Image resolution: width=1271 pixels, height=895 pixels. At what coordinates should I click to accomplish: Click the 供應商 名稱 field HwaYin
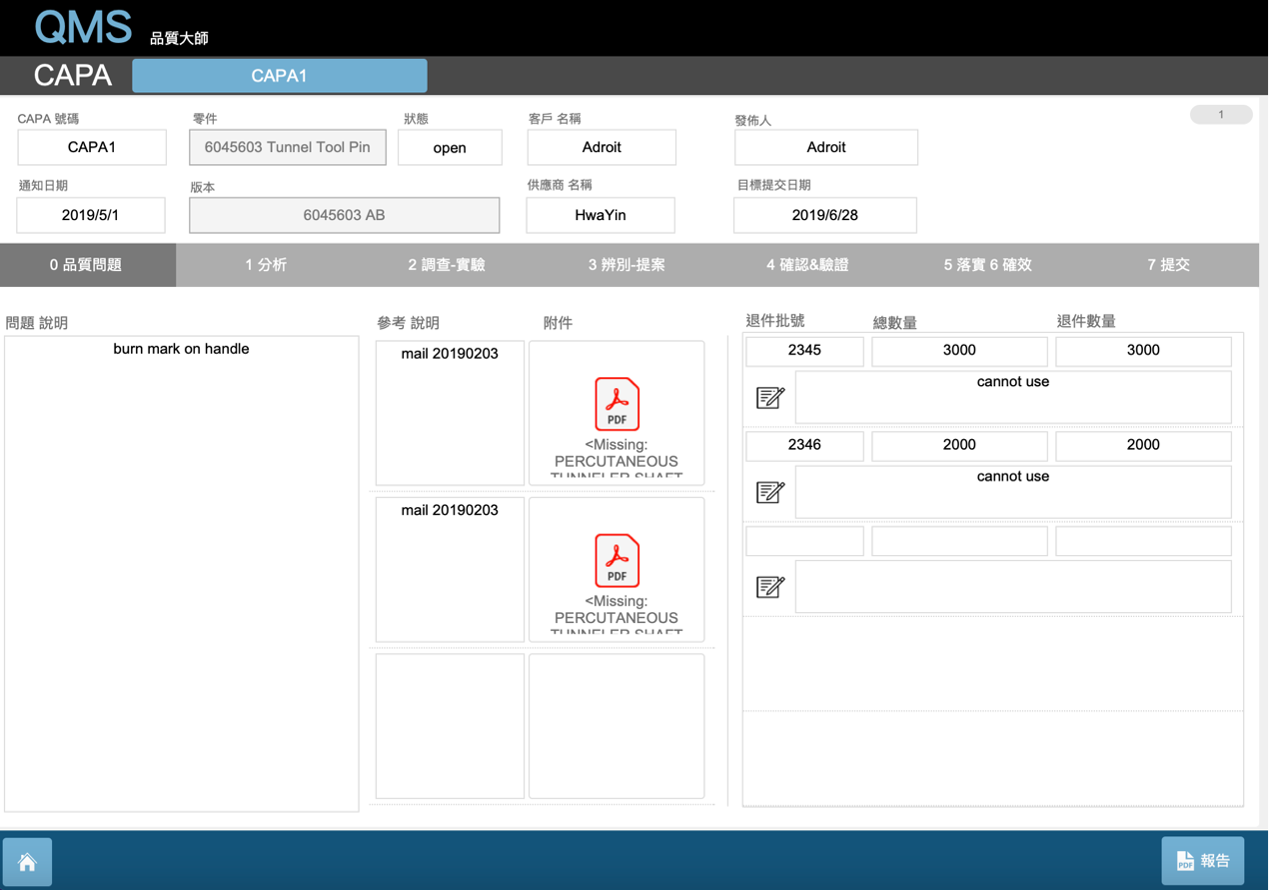(600, 215)
